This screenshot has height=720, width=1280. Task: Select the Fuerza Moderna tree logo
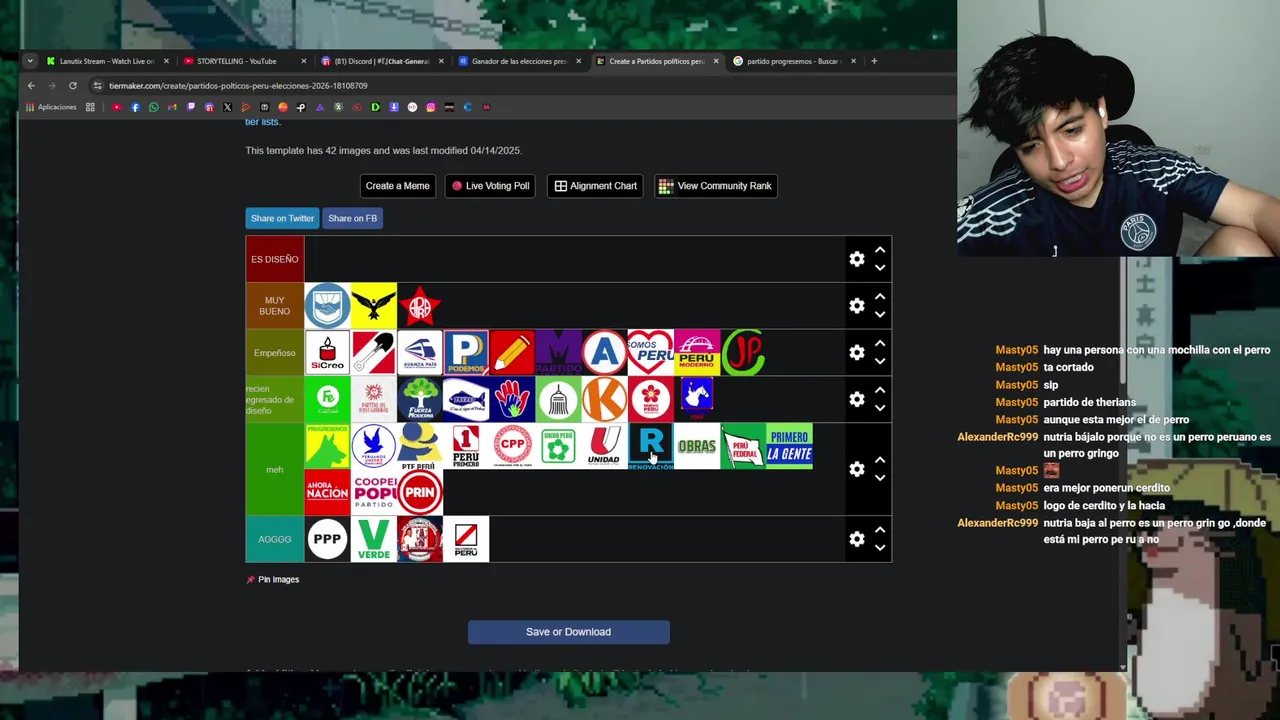(419, 399)
